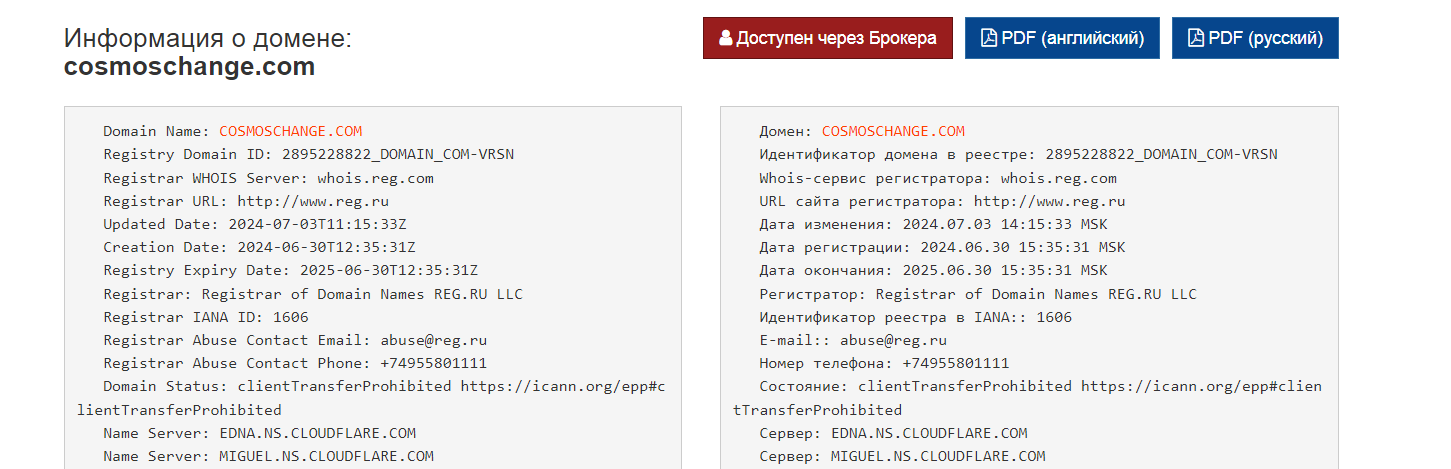Click abuse@reg.ru in the "E-mail::" line
The height and width of the screenshot is (469, 1451).
893,340
